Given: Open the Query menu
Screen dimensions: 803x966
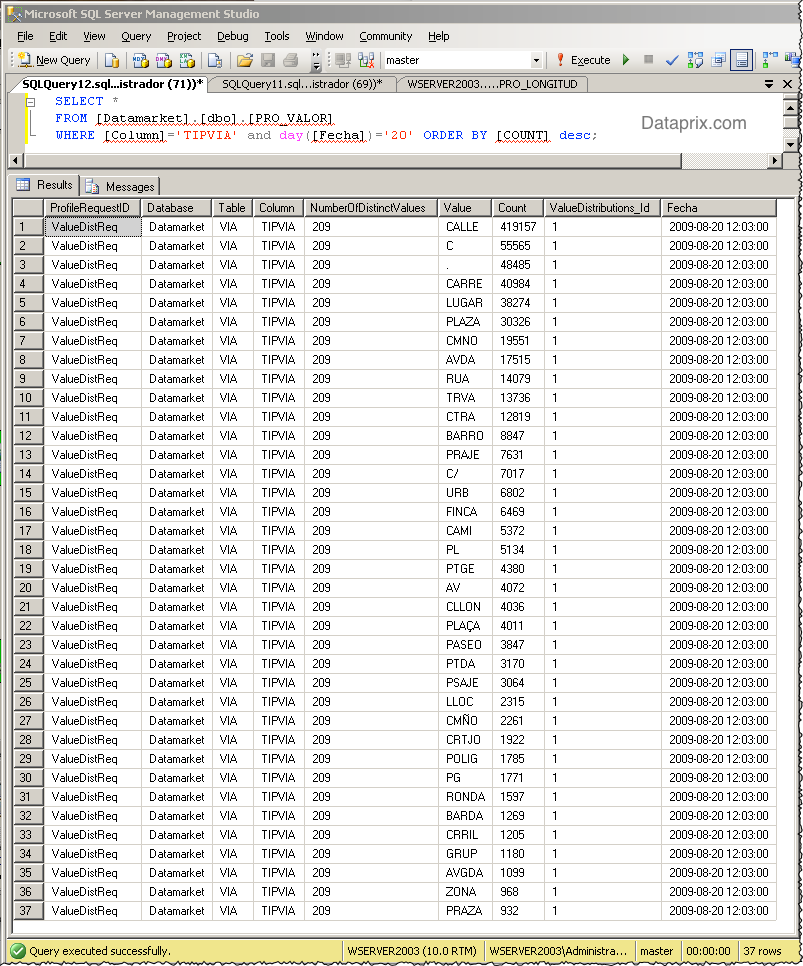Looking at the screenshot, I should coord(135,36).
